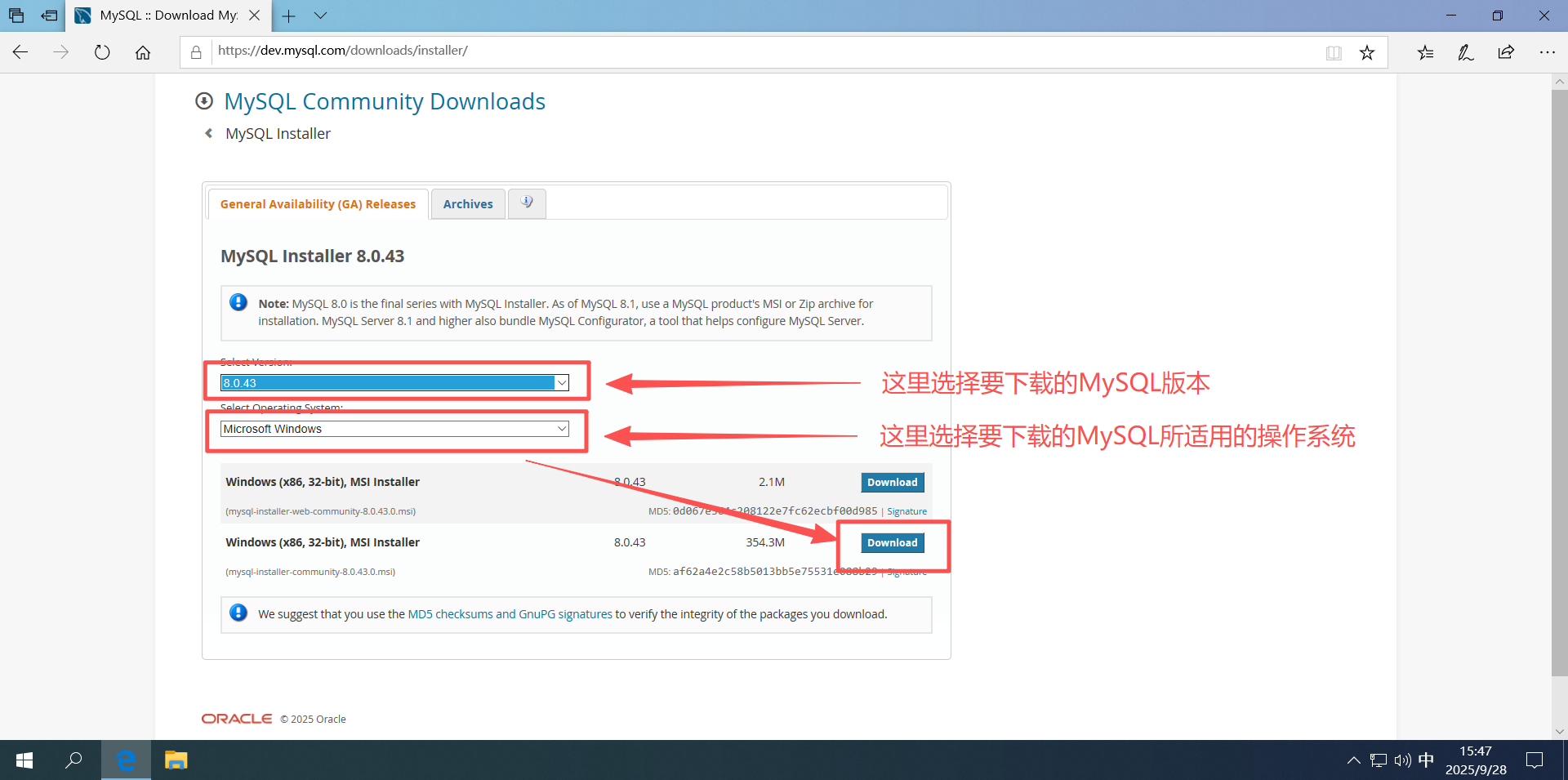Image resolution: width=1568 pixels, height=780 pixels.
Task: Click the Oracle logo in footer
Action: tap(237, 719)
